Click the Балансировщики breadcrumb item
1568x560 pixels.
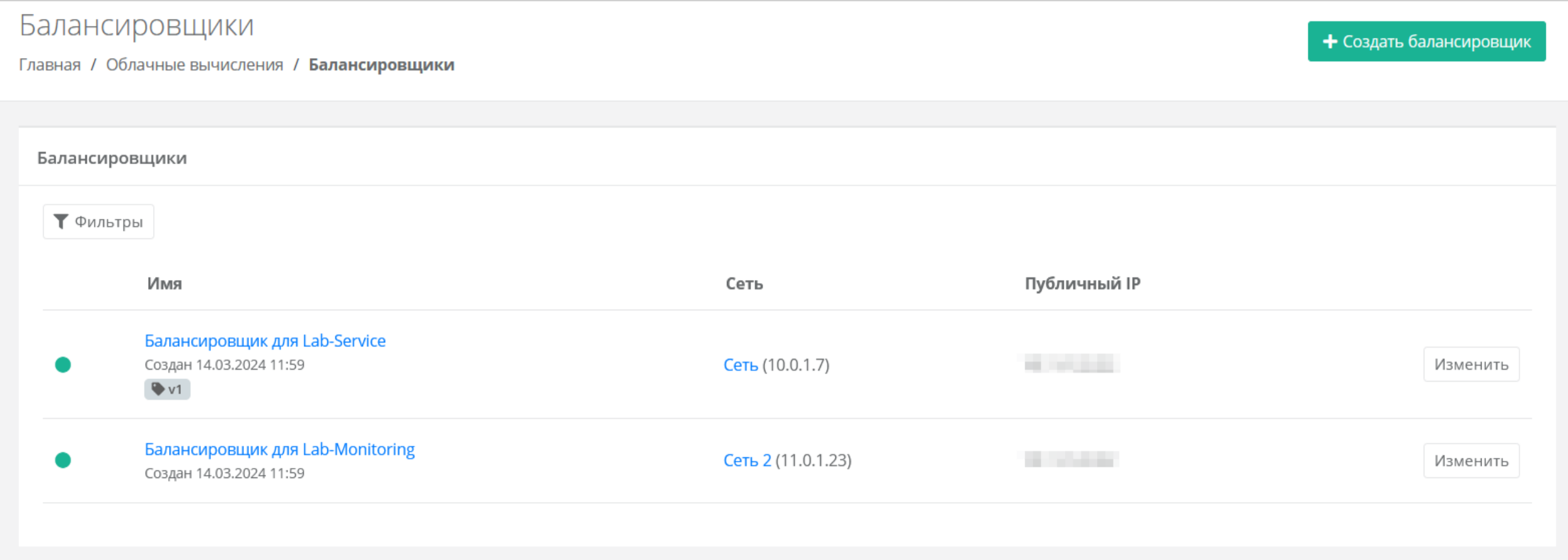point(381,64)
